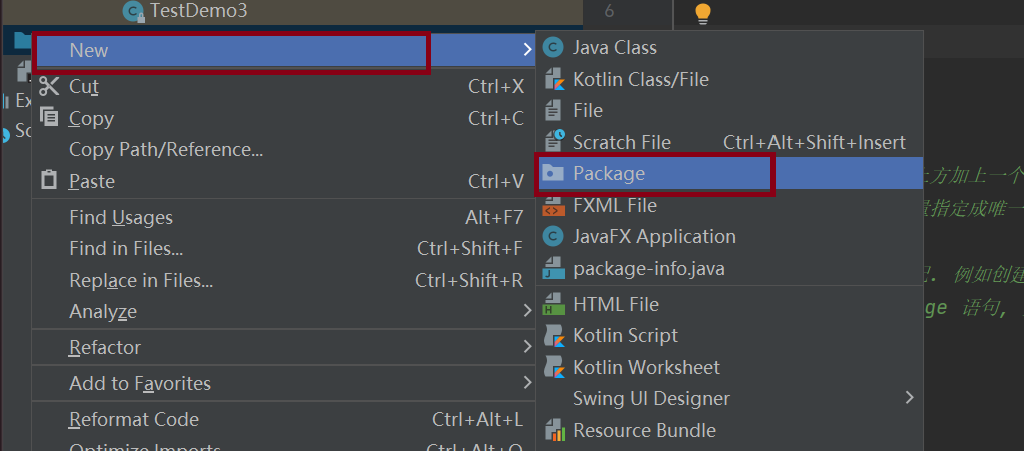This screenshot has width=1024, height=451.
Task: Select TestDemo3 class in project tree
Action: (x=199, y=10)
